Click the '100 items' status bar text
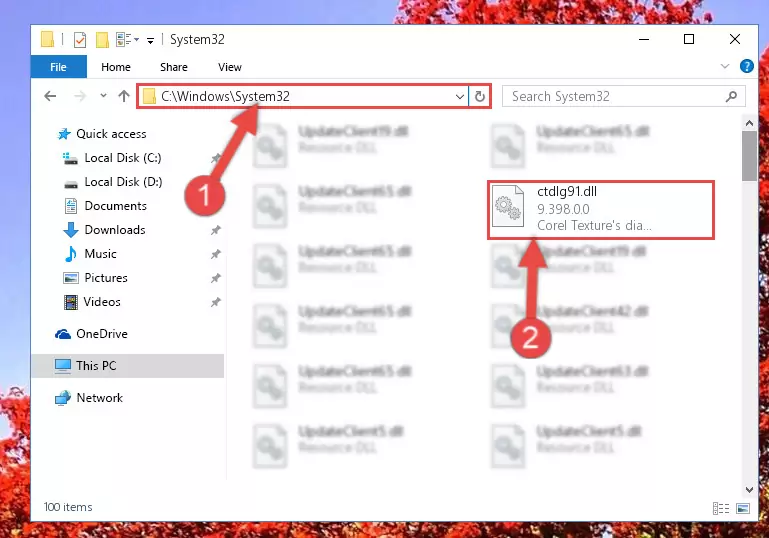769x538 pixels. [68, 507]
